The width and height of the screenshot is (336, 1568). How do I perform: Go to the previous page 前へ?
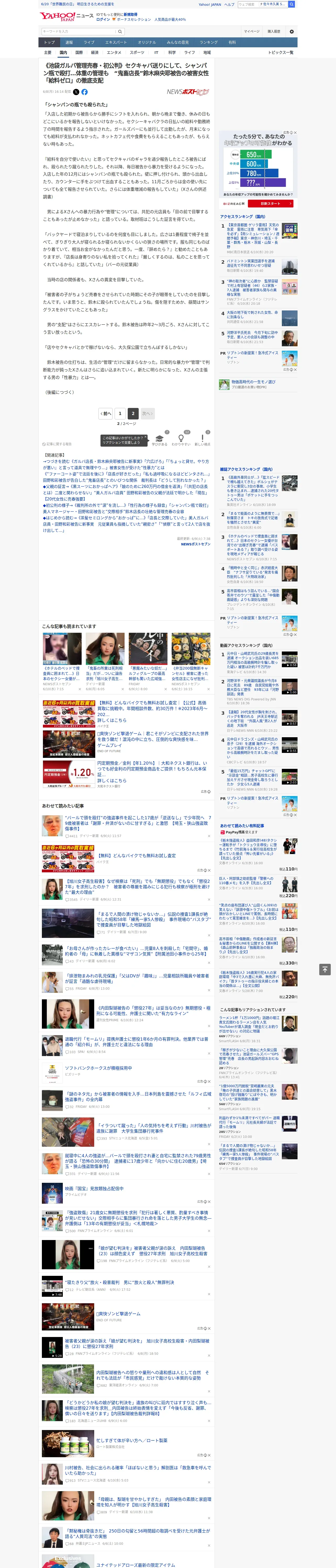[106, 413]
